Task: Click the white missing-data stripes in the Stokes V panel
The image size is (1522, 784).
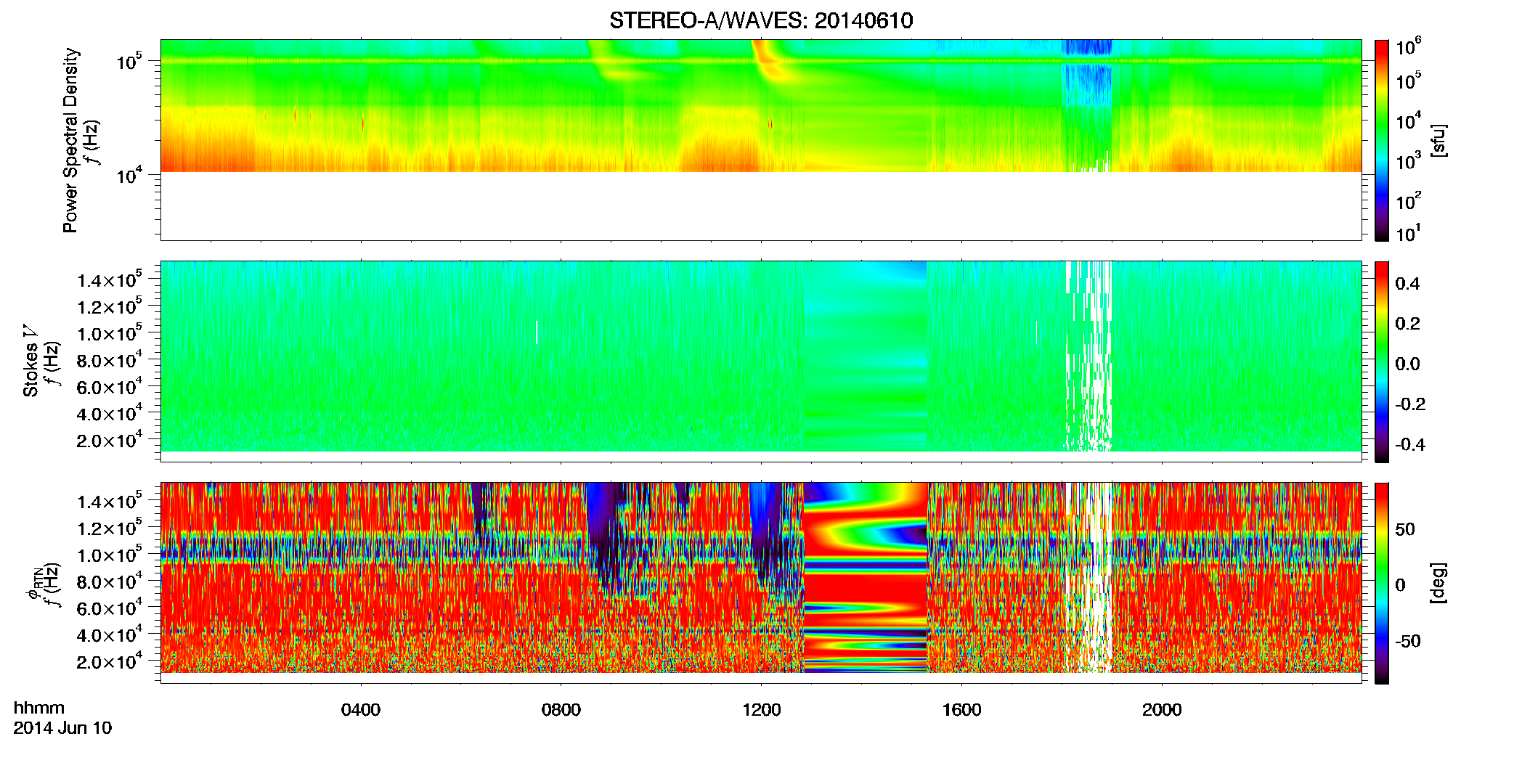Action: (x=1088, y=356)
